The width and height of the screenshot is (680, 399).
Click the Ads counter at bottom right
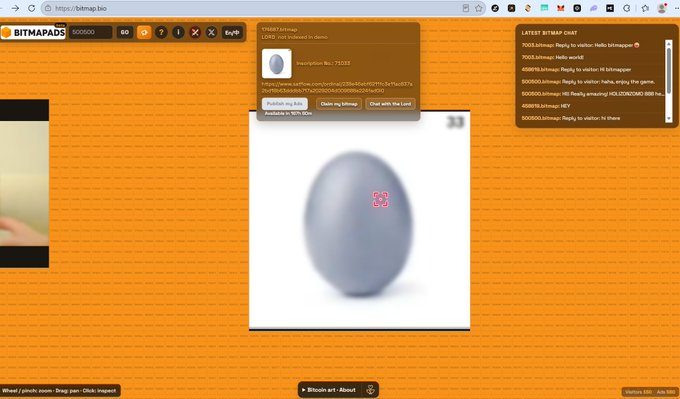coord(666,392)
